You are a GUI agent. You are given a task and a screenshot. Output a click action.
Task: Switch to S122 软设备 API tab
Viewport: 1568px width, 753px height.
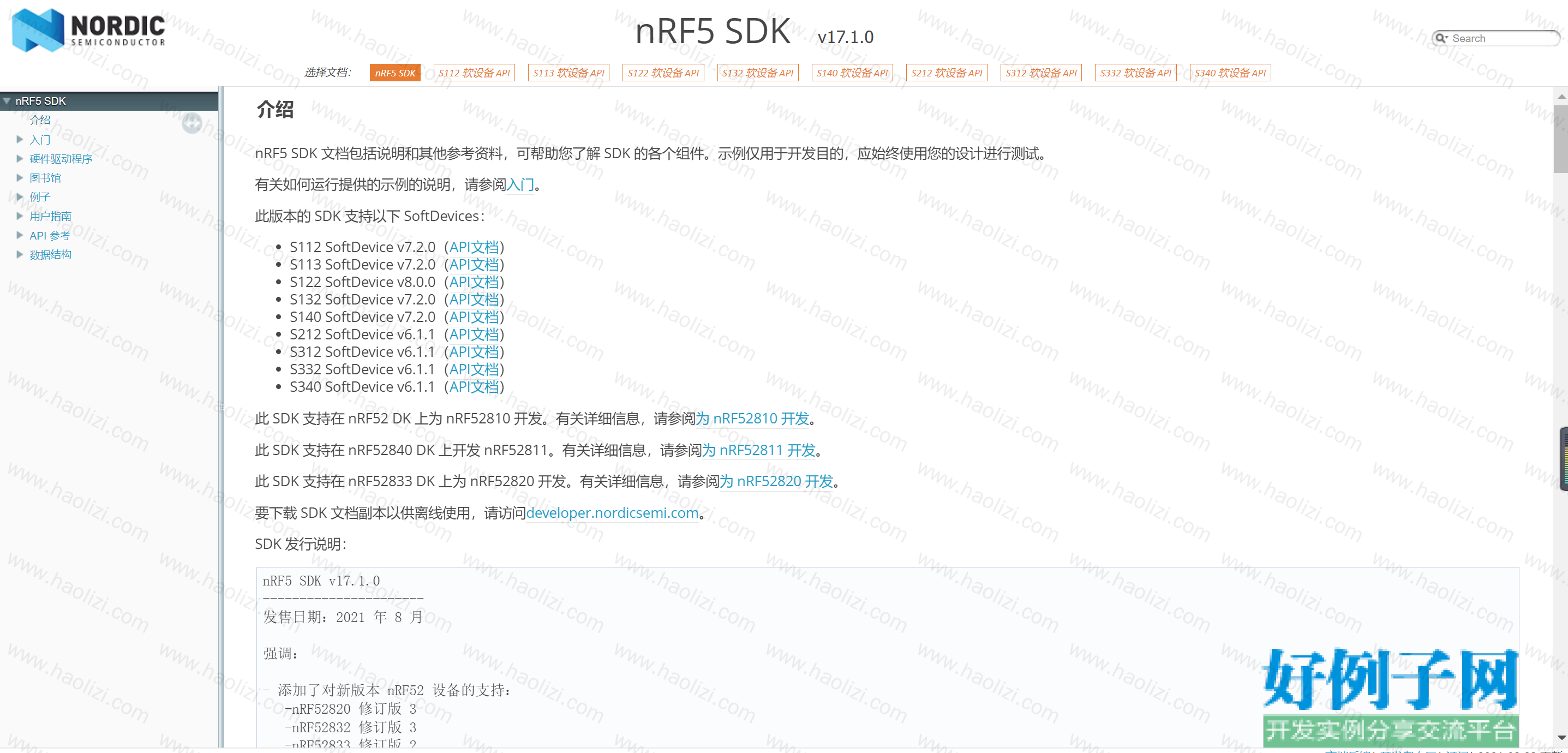pyautogui.click(x=663, y=73)
